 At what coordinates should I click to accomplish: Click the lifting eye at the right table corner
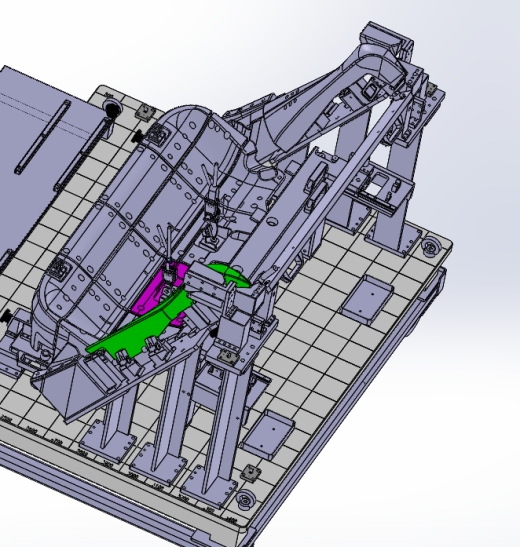(431, 247)
